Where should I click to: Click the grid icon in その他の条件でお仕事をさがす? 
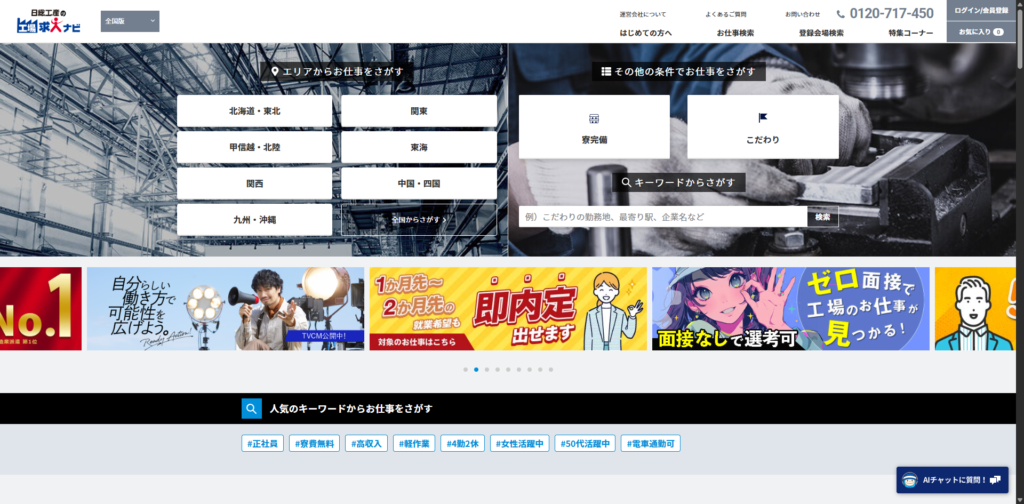click(606, 72)
